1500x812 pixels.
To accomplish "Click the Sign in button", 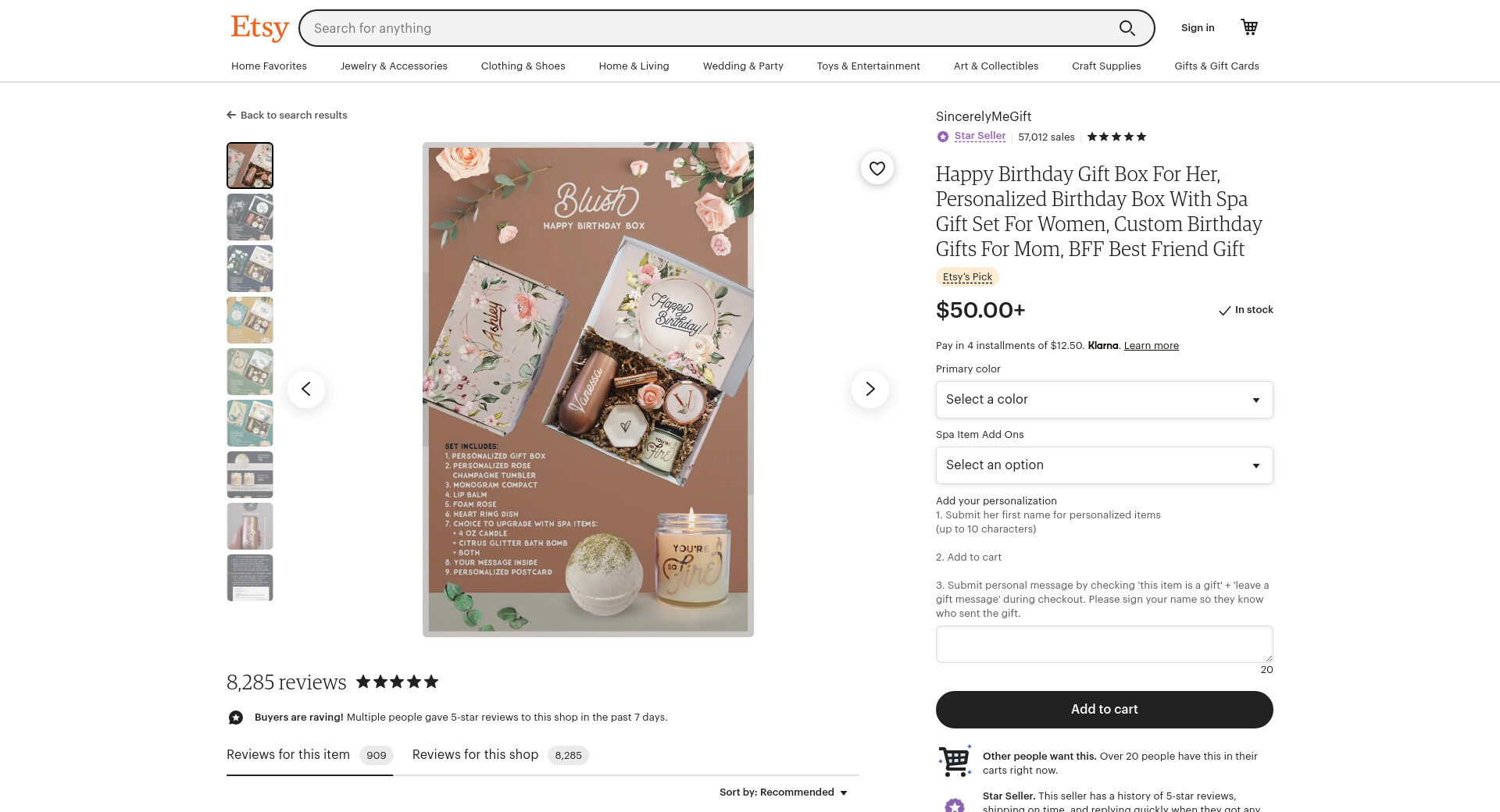I will click(x=1198, y=28).
